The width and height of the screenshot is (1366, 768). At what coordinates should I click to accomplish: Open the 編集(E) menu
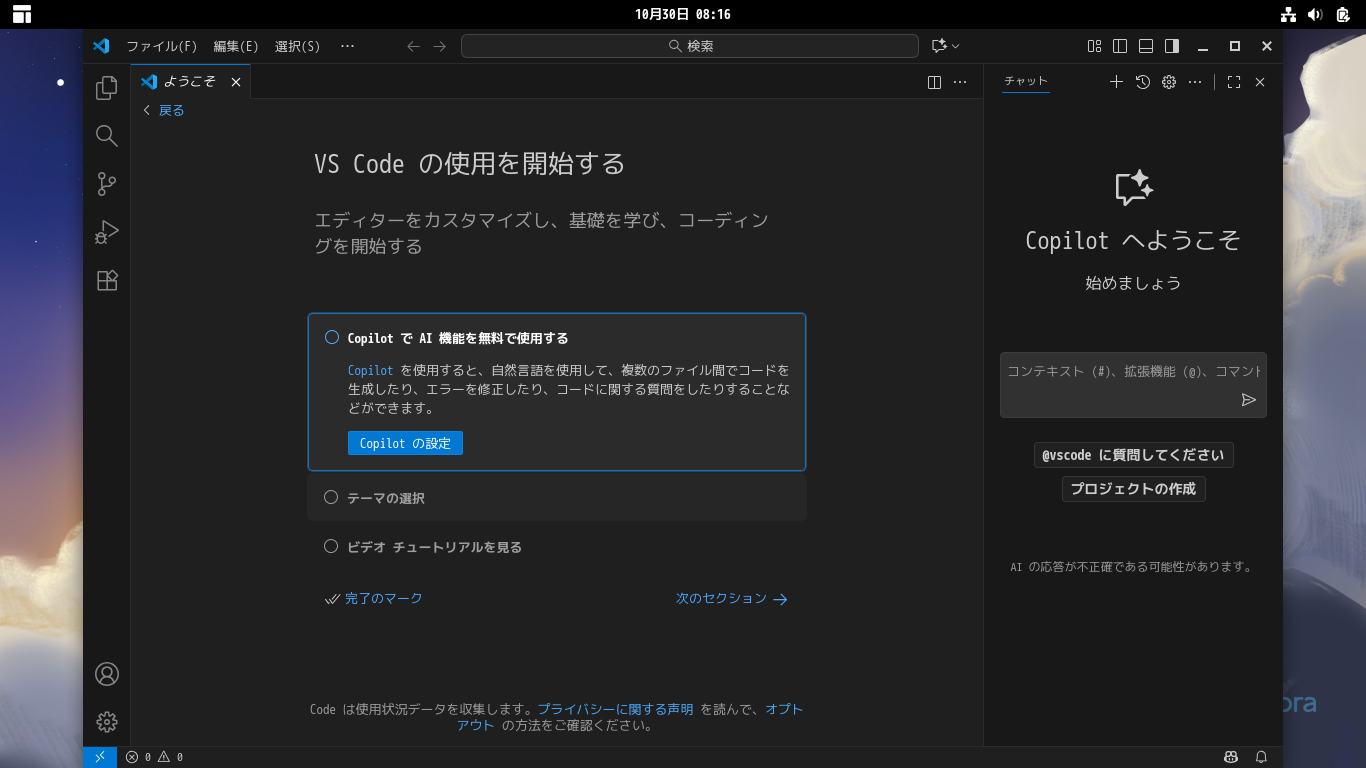click(236, 46)
